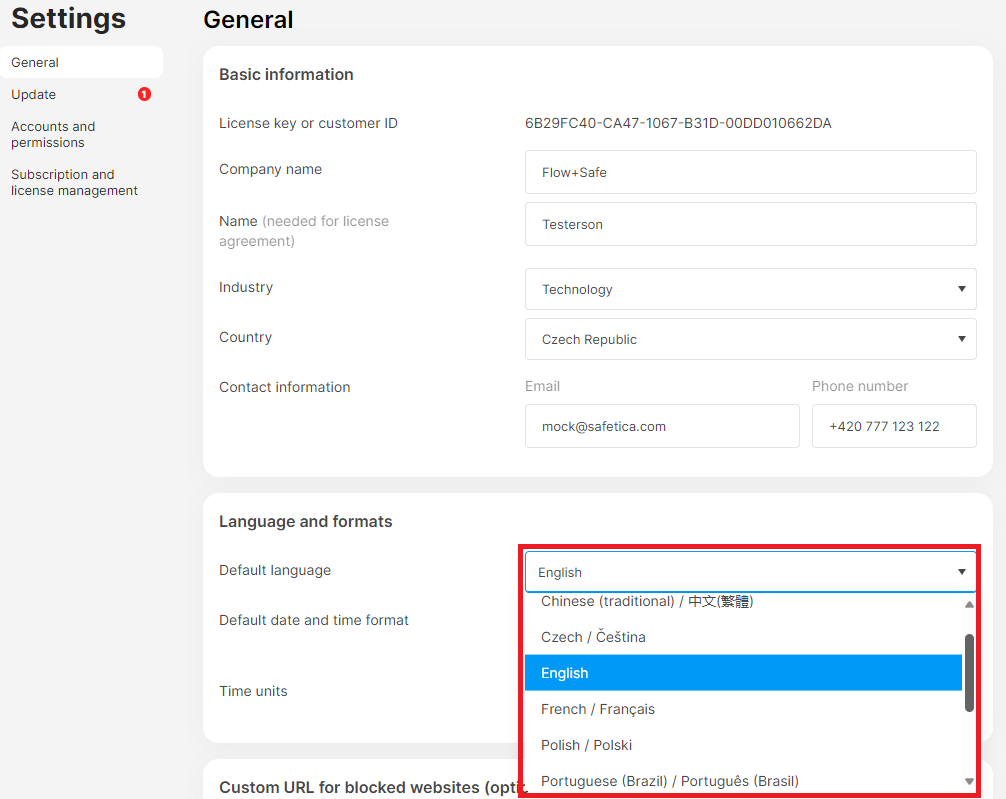
Task: Focus the Name field containing Testerson
Action: coord(750,224)
